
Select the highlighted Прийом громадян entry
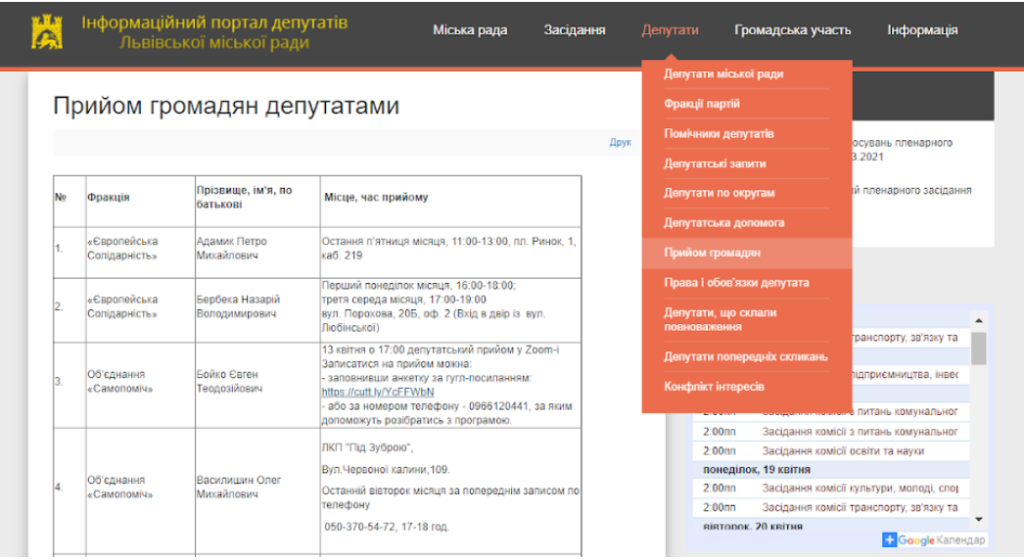pos(746,253)
